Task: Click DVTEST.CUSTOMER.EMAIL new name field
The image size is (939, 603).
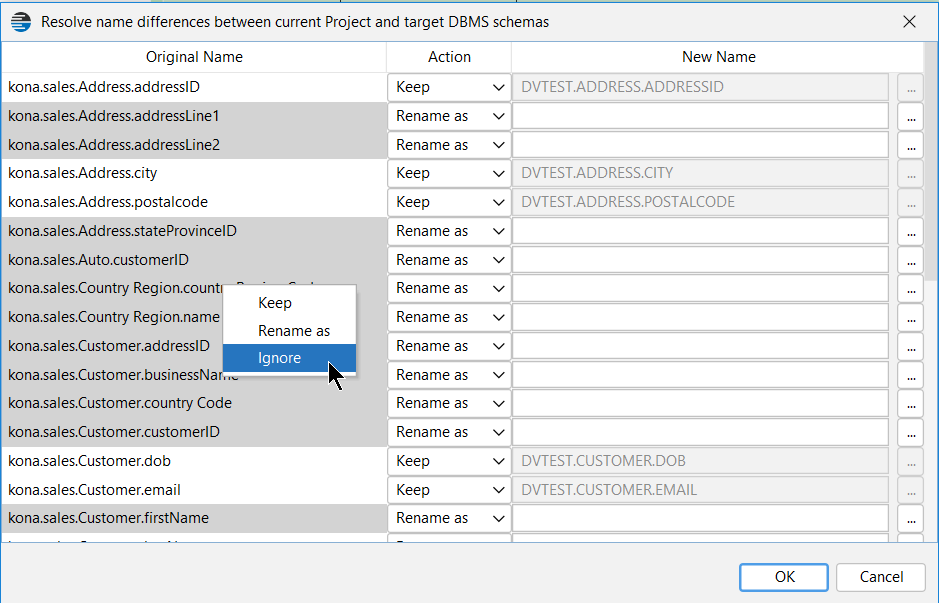Action: click(700, 490)
